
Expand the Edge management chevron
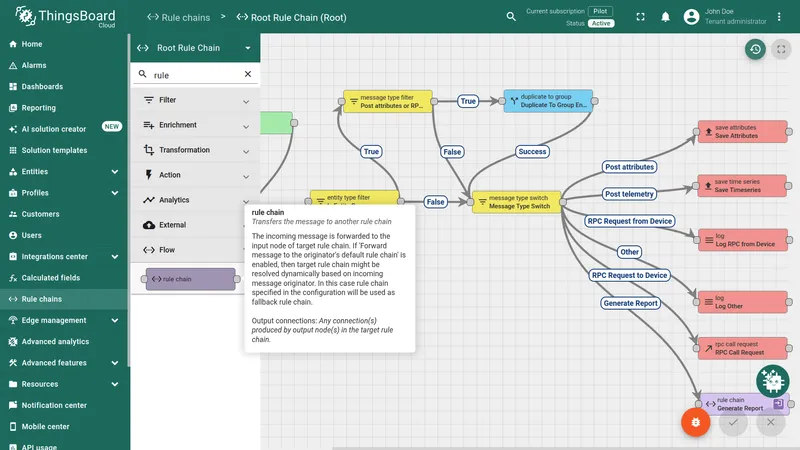tap(114, 320)
